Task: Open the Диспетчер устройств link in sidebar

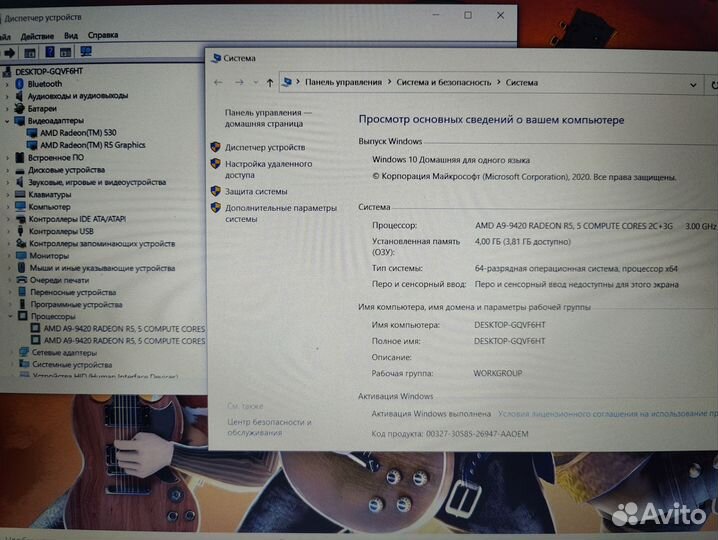Action: tap(265, 147)
